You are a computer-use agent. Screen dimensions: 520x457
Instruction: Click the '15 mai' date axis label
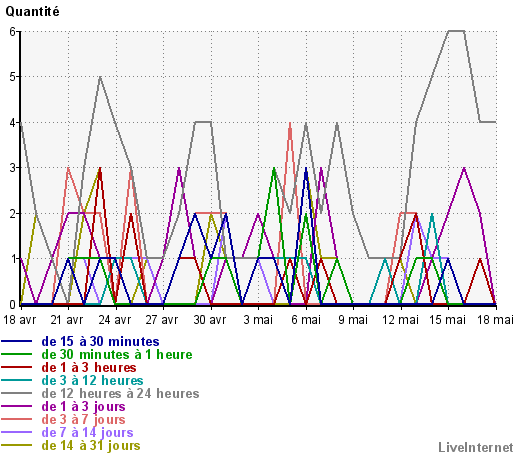pyautogui.click(x=447, y=320)
